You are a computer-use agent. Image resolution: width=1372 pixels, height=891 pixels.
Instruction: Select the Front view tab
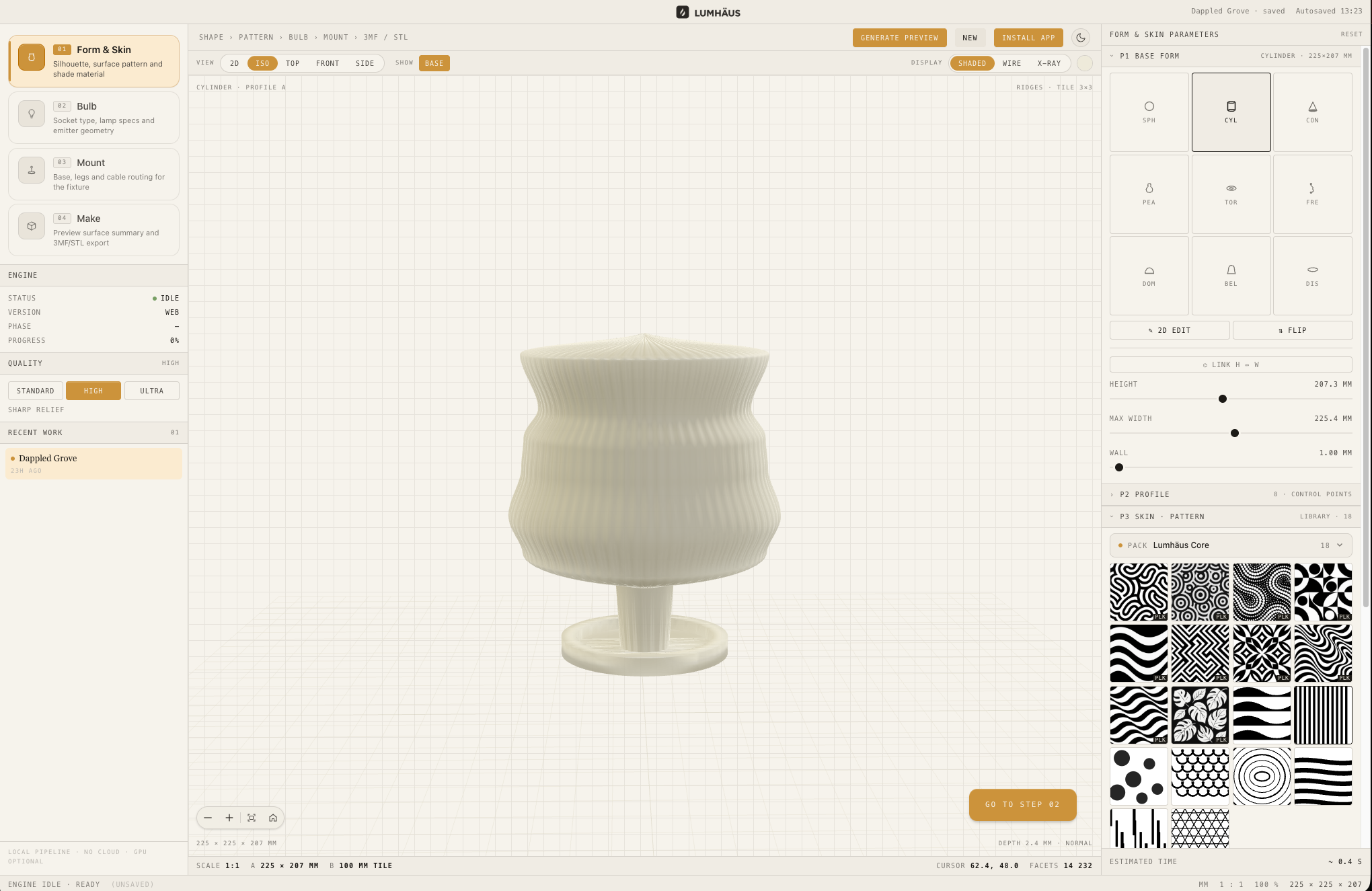[x=328, y=63]
